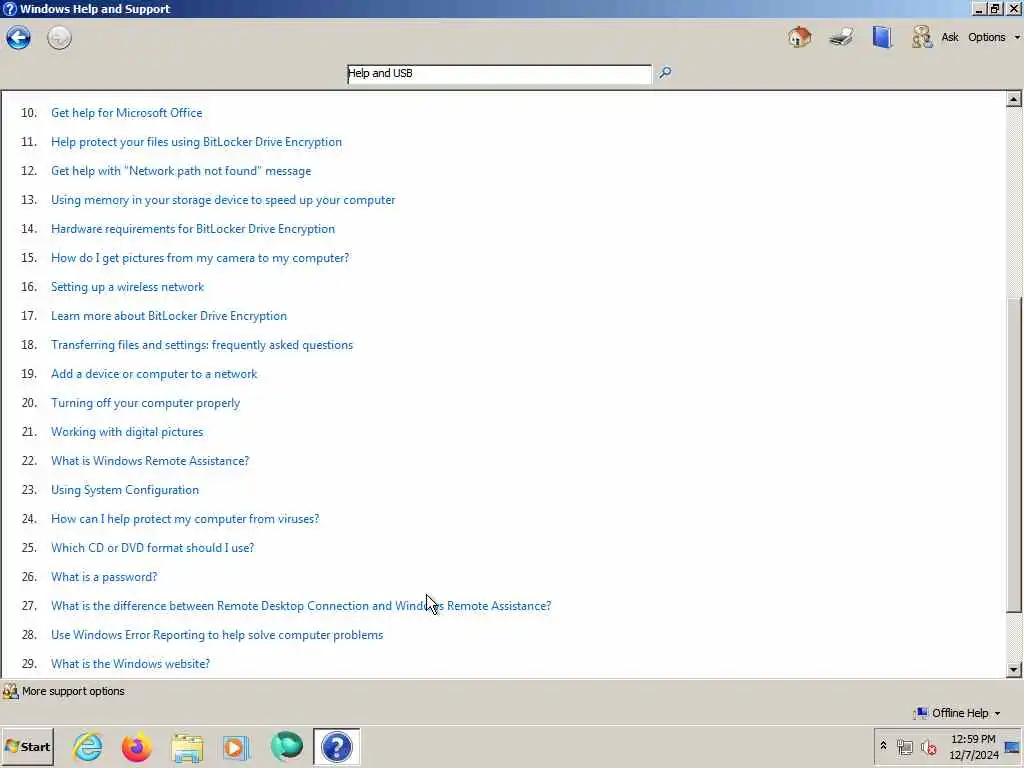Open How can I help protect from viruses

click(185, 519)
